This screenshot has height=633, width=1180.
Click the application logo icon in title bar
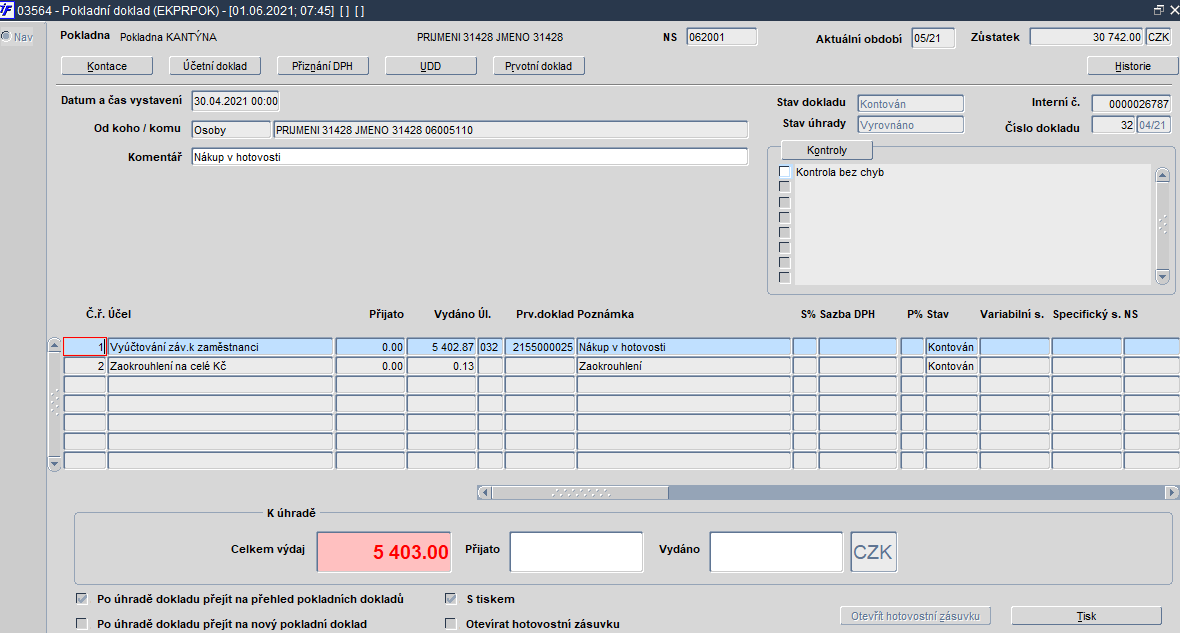coord(7,10)
